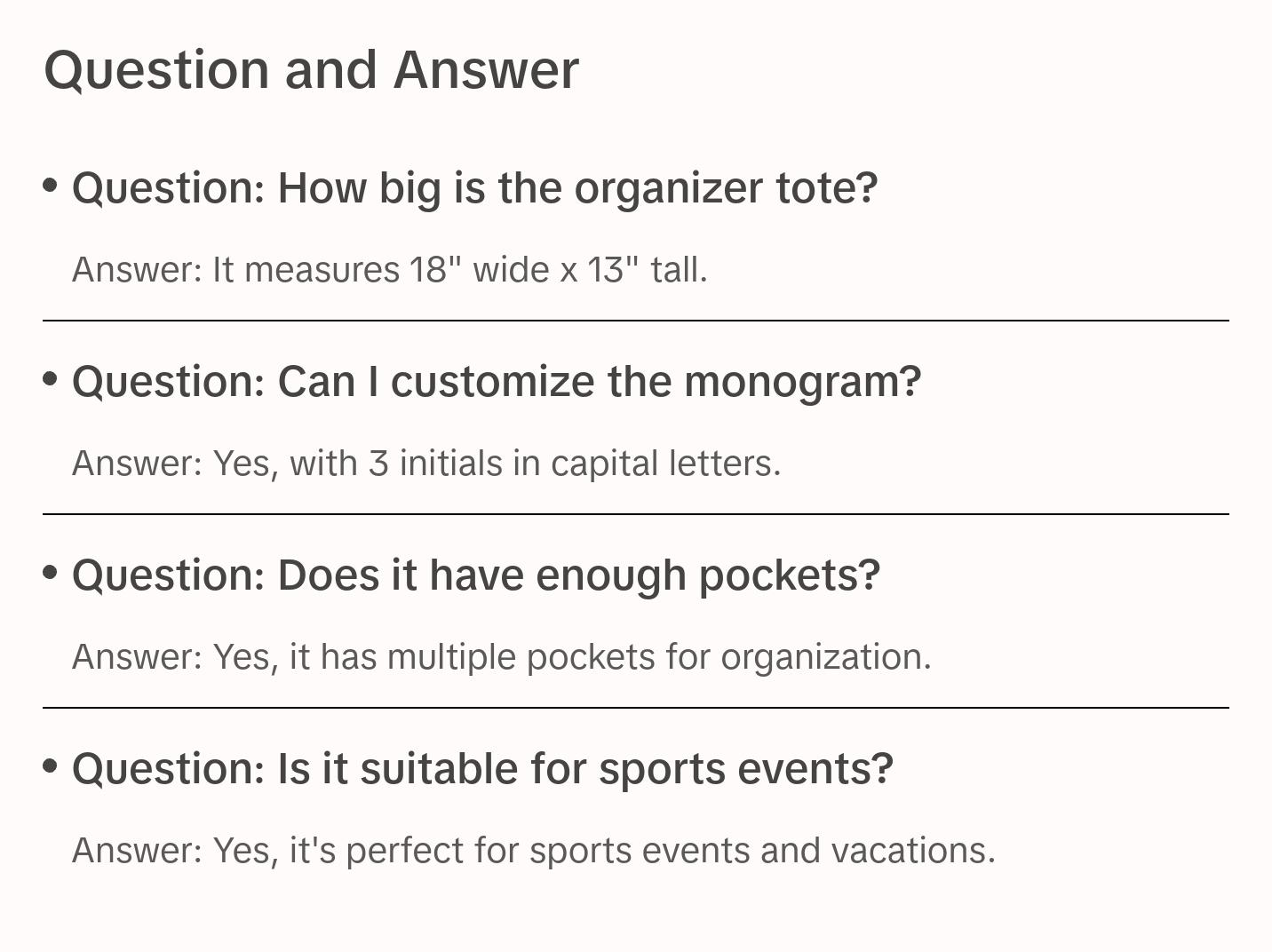Click the answer about 3 initials in capitals
Screen dimensions: 1272x952
coord(426,464)
